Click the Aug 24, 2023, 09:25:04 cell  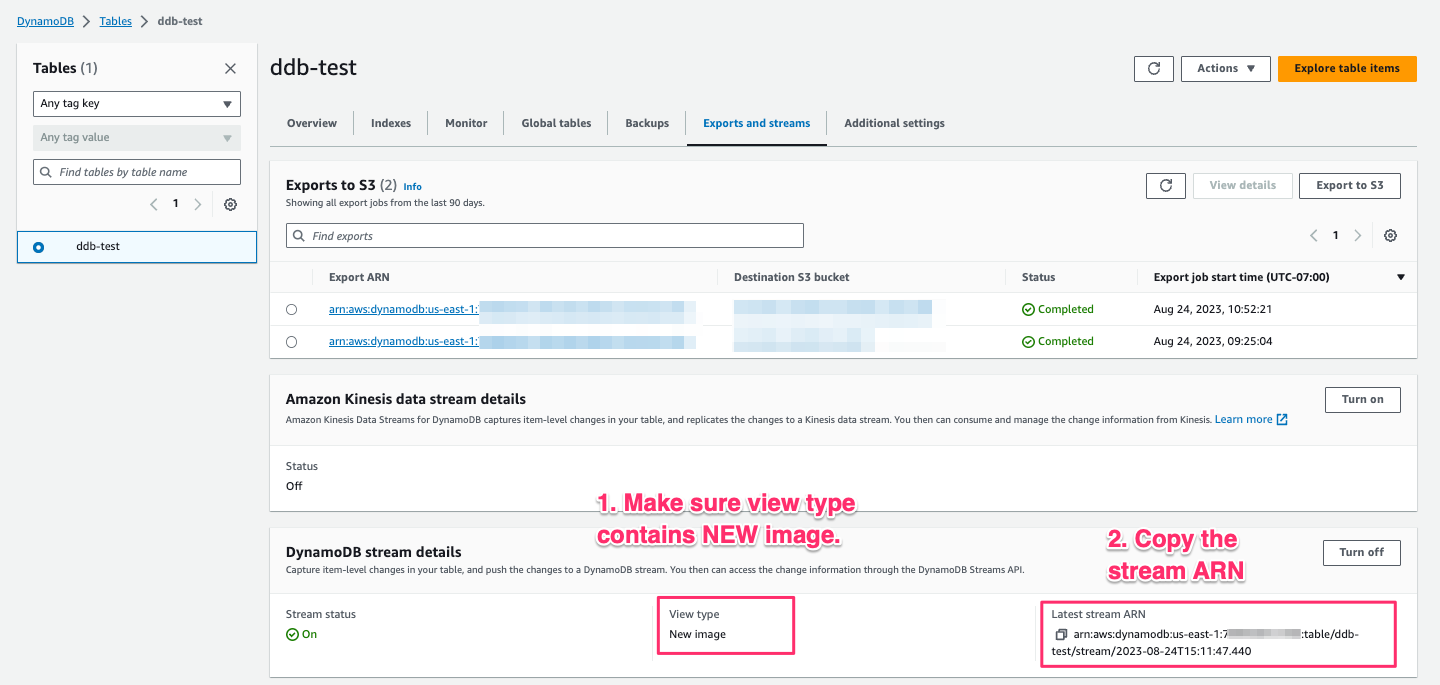coord(1215,342)
